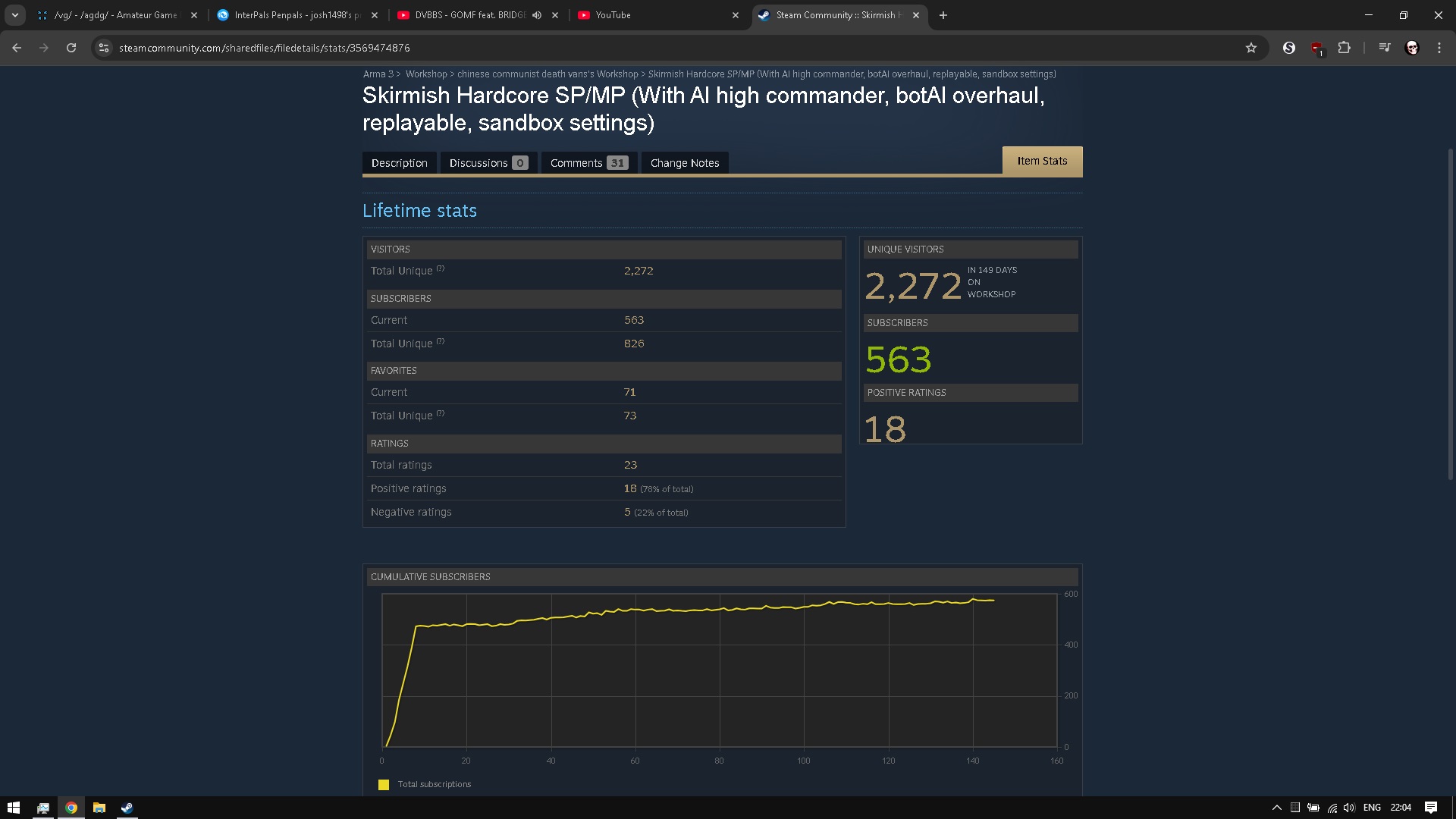Open the site information icon in address bar
The width and height of the screenshot is (1456, 819).
(104, 48)
